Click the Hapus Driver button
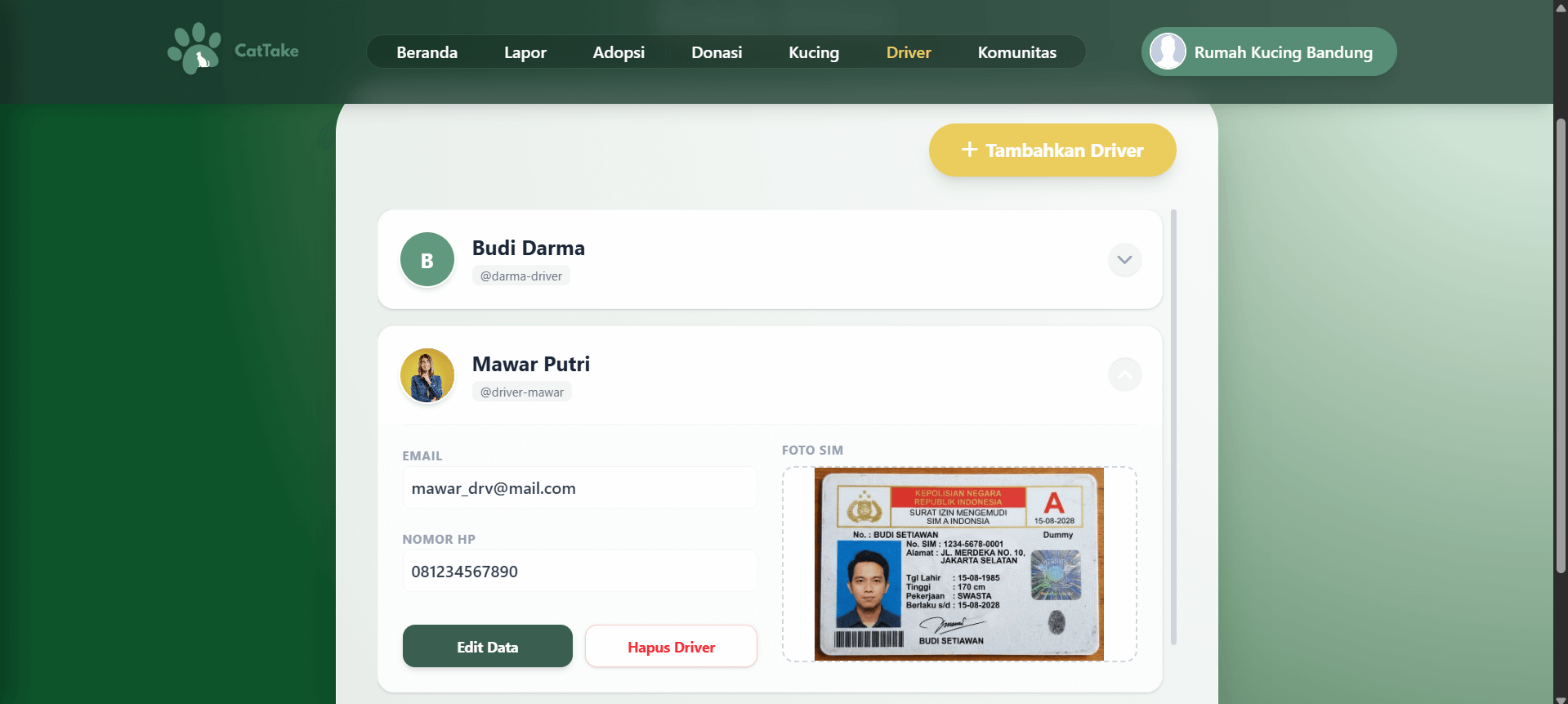 tap(671, 647)
